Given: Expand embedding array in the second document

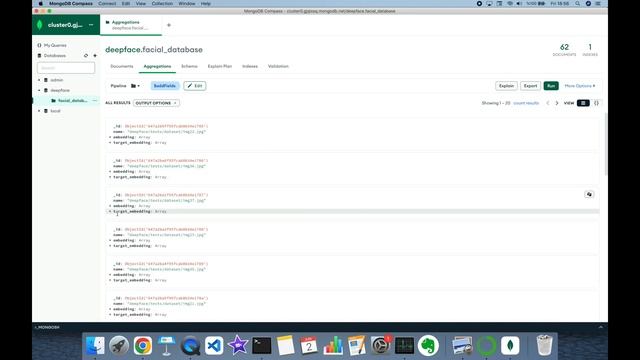Looking at the screenshot, I should pos(110,172).
